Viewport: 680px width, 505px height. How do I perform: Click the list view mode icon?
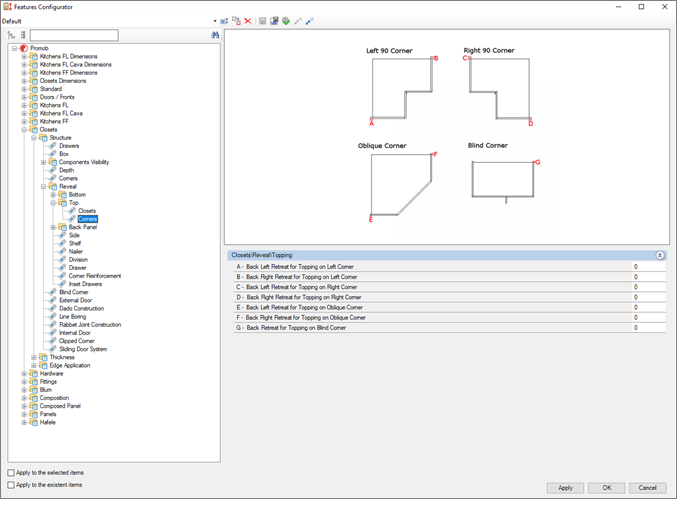click(x=23, y=35)
